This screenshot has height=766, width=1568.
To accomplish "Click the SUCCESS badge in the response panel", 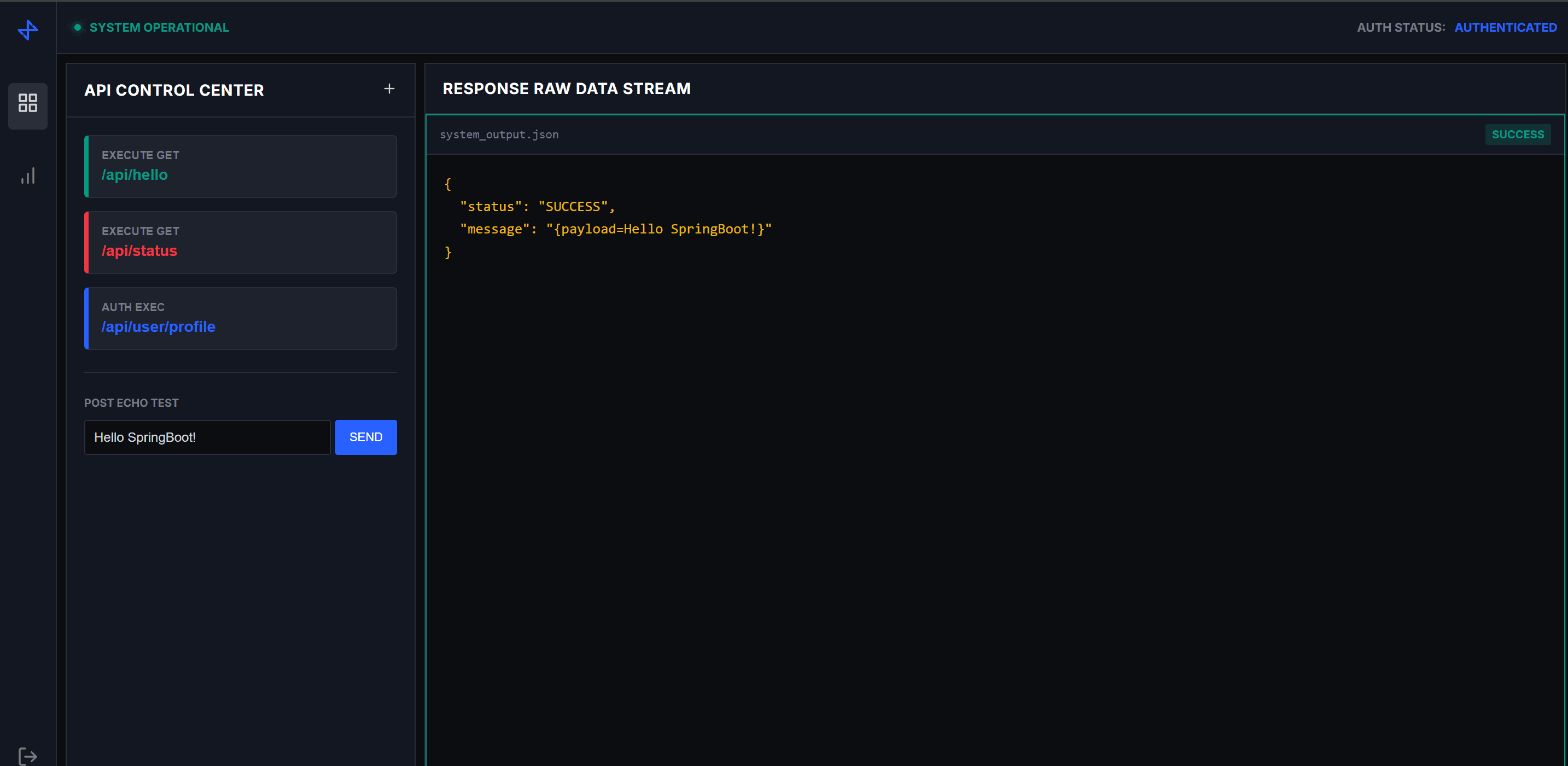I will [1518, 134].
